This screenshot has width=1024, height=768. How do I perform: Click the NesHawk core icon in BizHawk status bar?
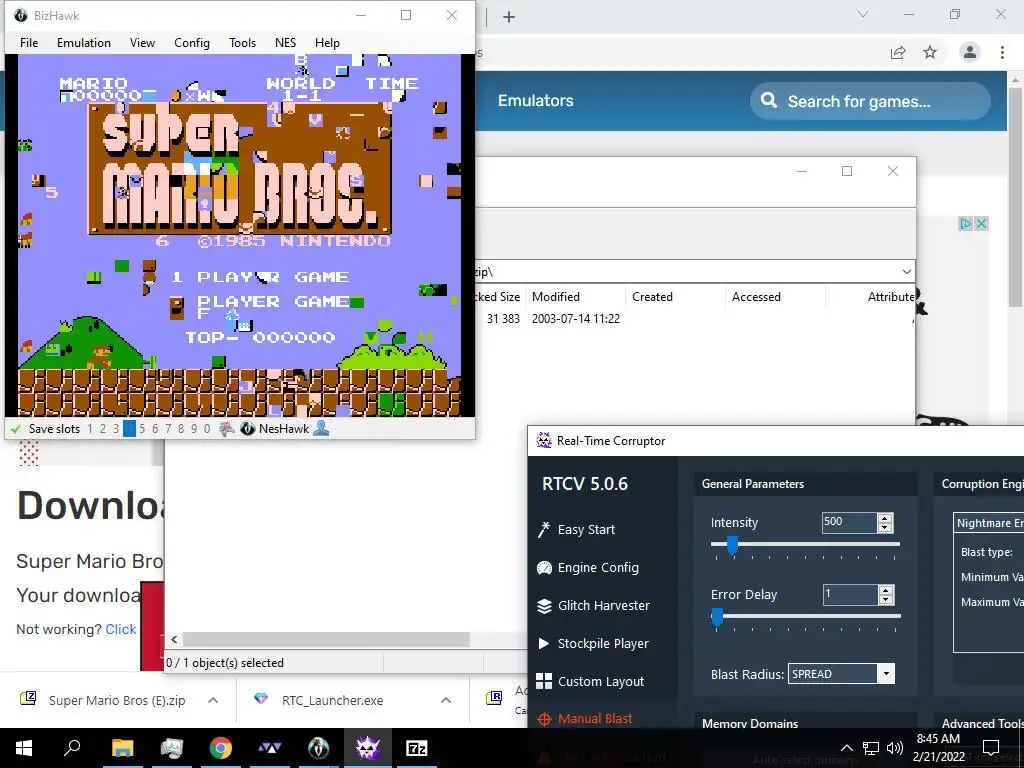click(x=248, y=428)
